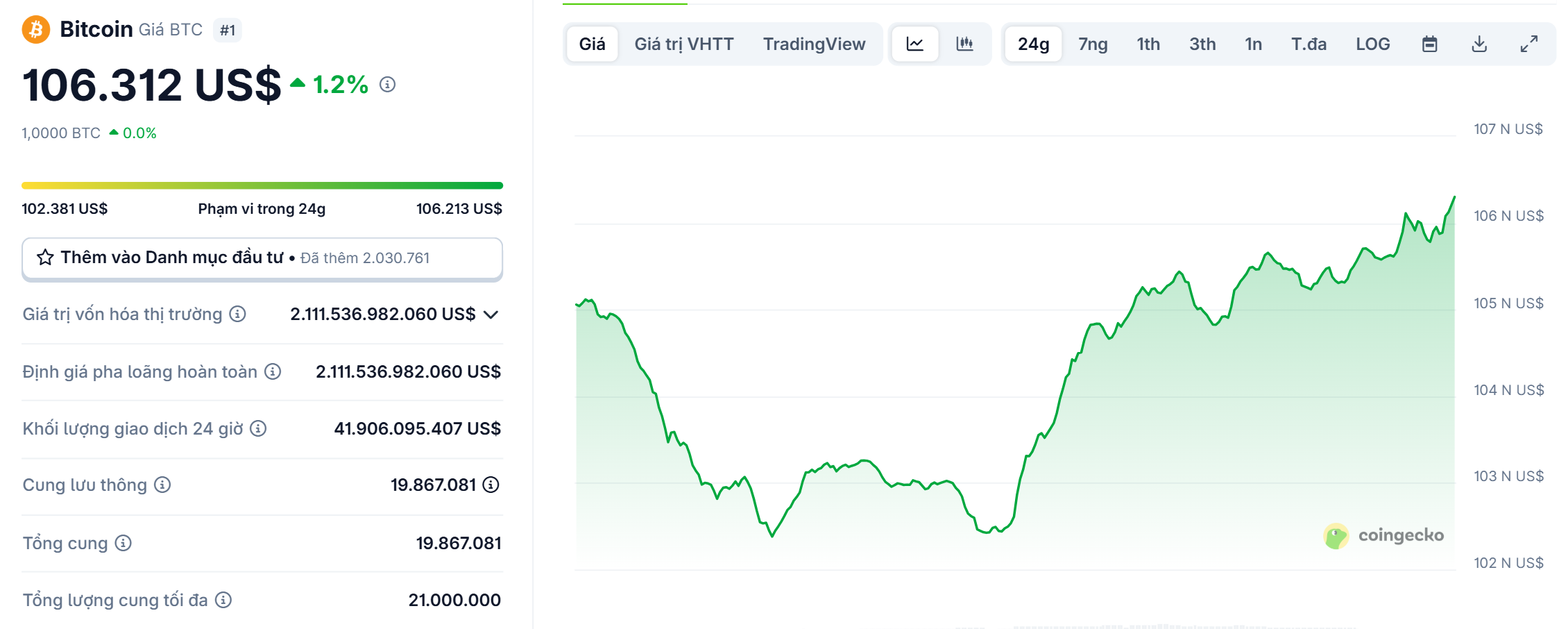The image size is (1568, 629).
Task: Toggle LOG scale on chart
Action: (1373, 44)
